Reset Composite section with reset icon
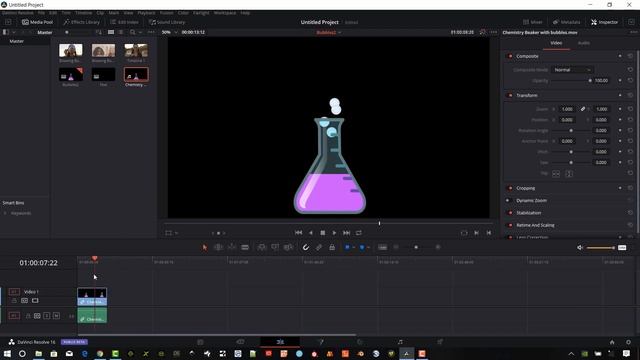Screen dimensions: 640x360 (630, 56)
